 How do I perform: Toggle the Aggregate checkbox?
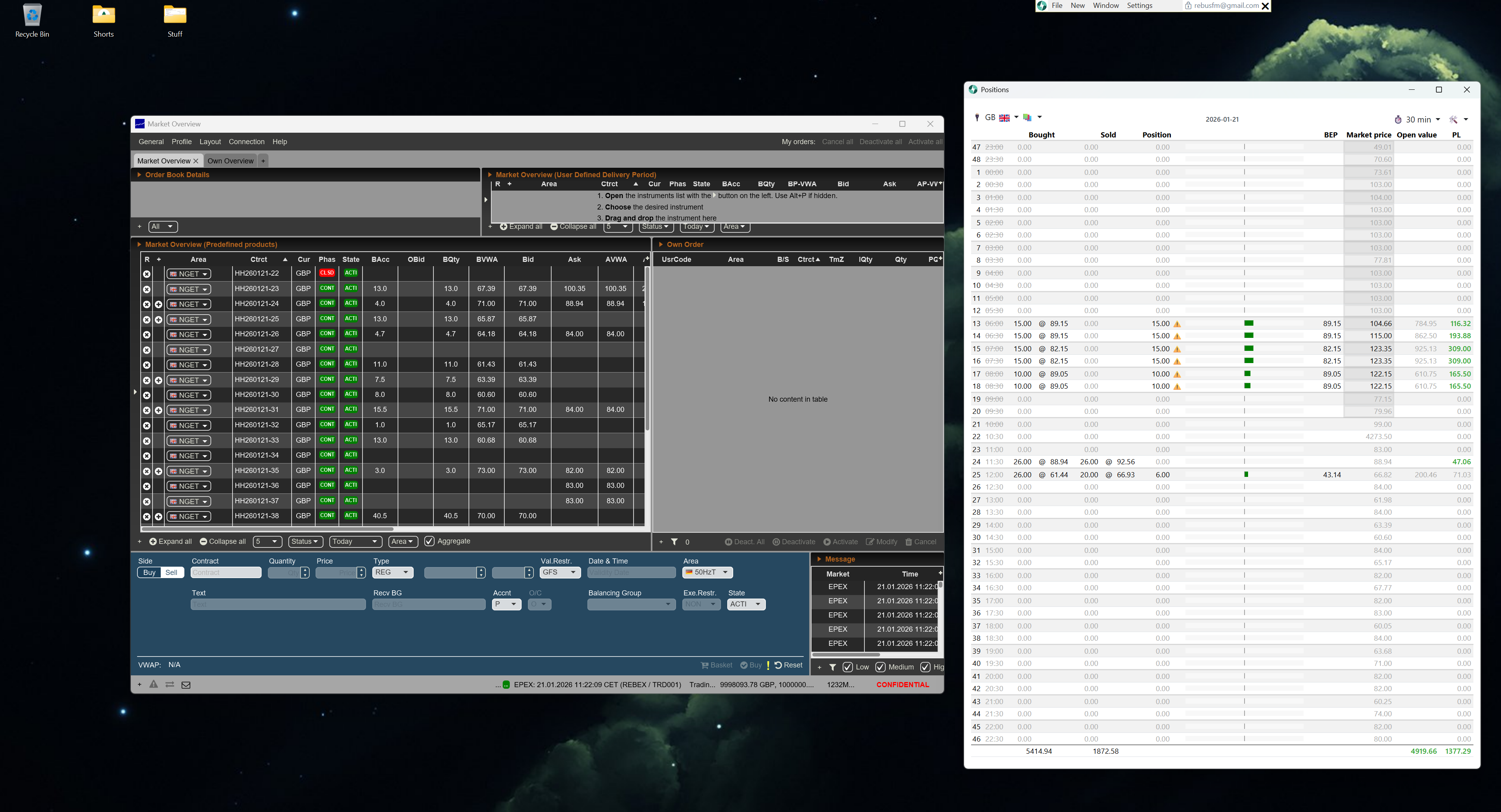tap(429, 541)
